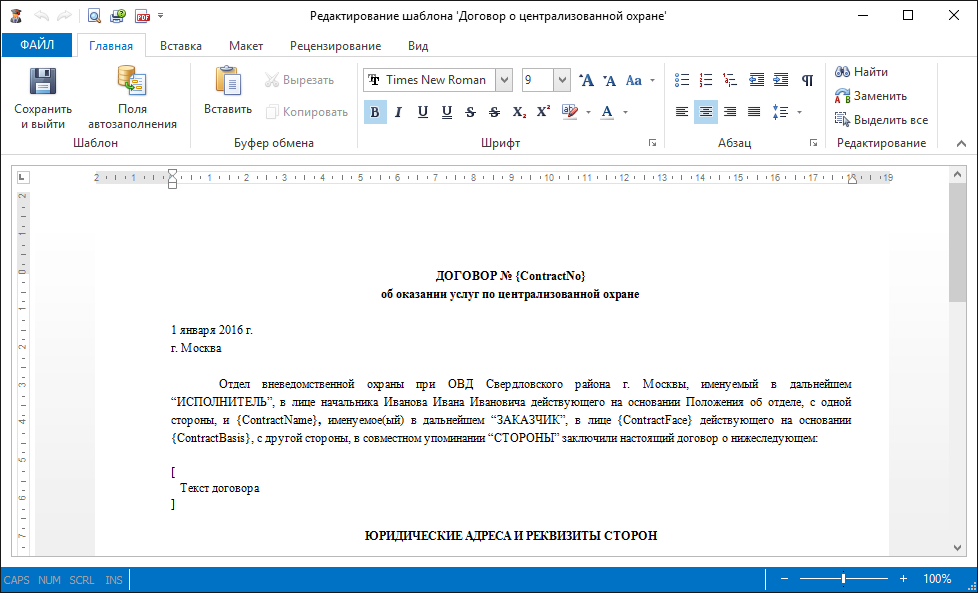This screenshot has width=978, height=593.
Task: Apply font color button
Action: click(x=607, y=112)
